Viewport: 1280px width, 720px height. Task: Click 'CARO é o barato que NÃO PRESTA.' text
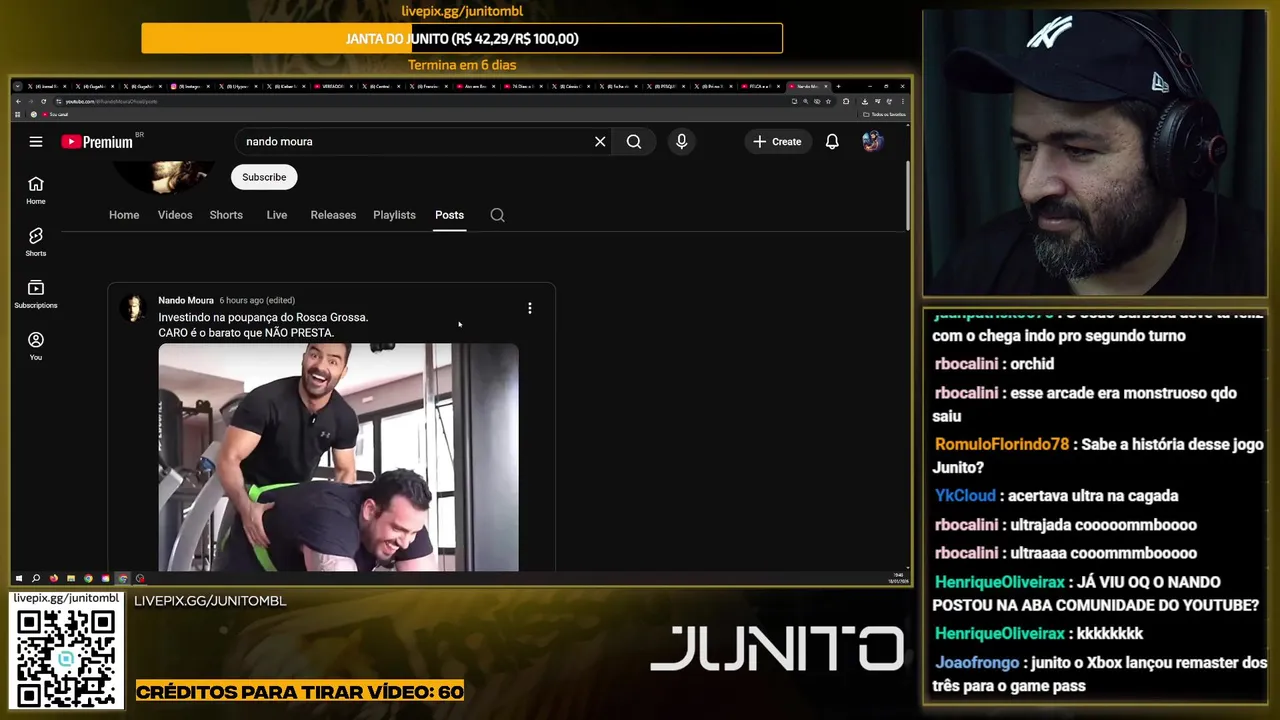click(x=246, y=333)
